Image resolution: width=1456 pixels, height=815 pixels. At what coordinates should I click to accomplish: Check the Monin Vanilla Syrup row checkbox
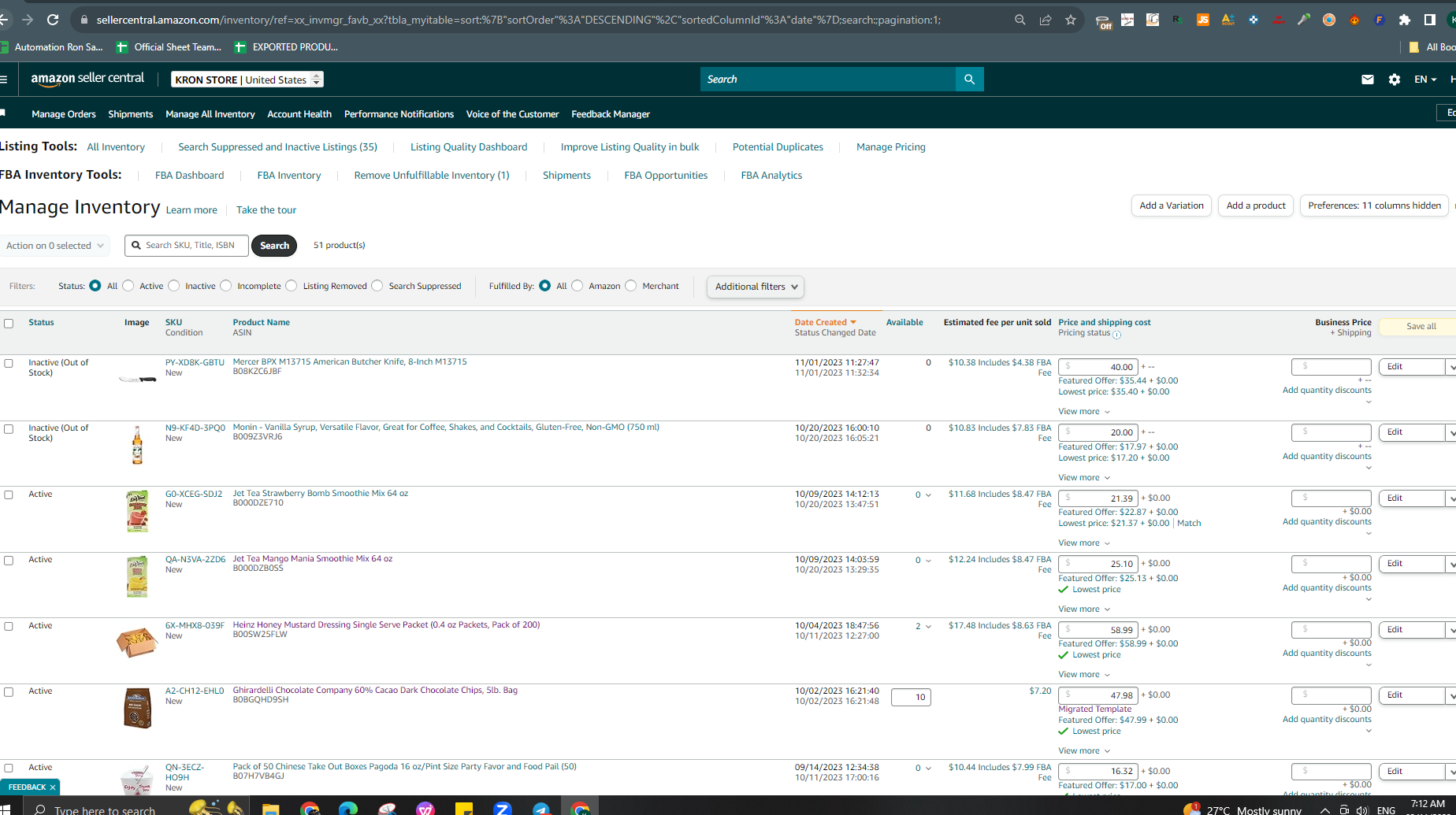point(9,429)
